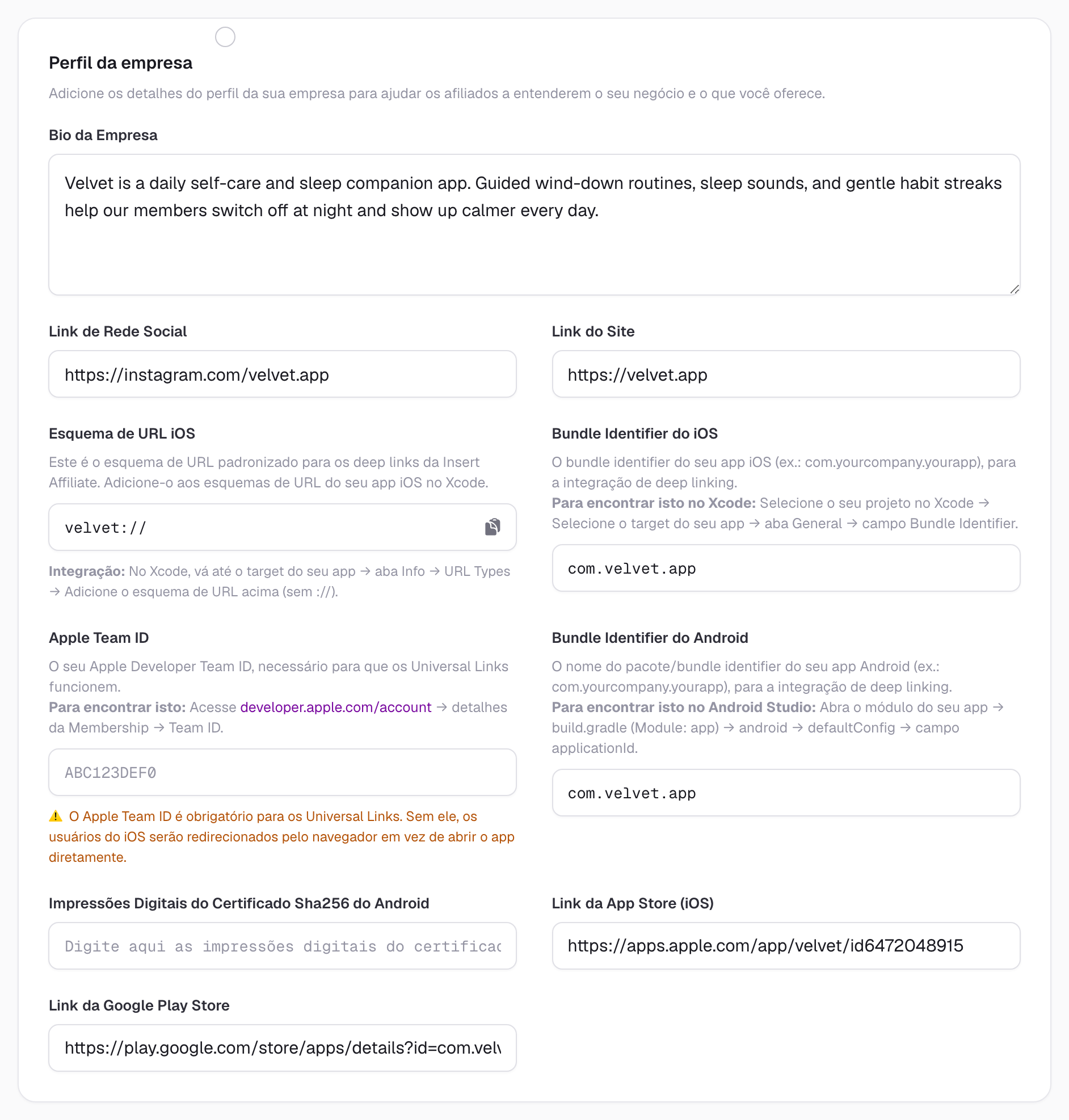Focus the Apple Team ID input

282,772
